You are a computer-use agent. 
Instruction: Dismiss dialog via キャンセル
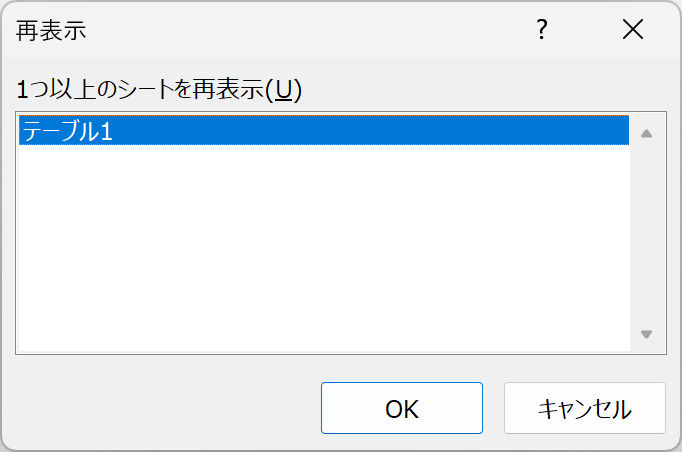(585, 408)
